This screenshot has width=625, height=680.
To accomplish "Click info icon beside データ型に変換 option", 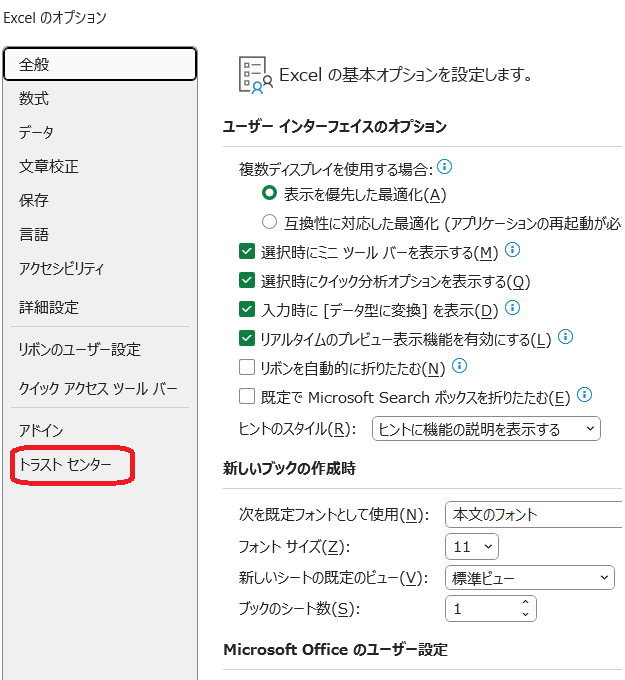I will [x=513, y=308].
